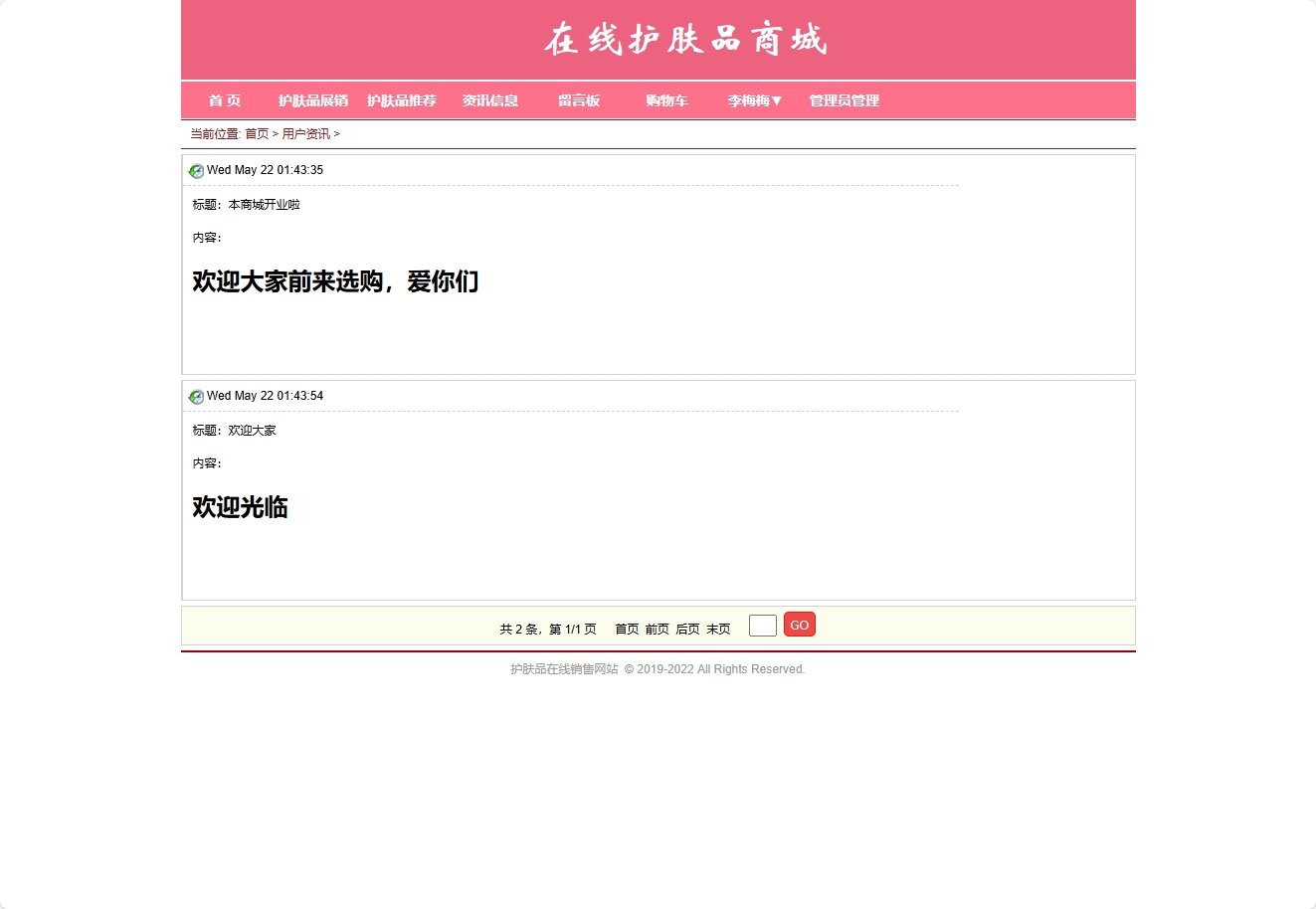Click the globe icon beside timestamp 01:43:35
This screenshot has width=1316, height=909.
click(195, 170)
